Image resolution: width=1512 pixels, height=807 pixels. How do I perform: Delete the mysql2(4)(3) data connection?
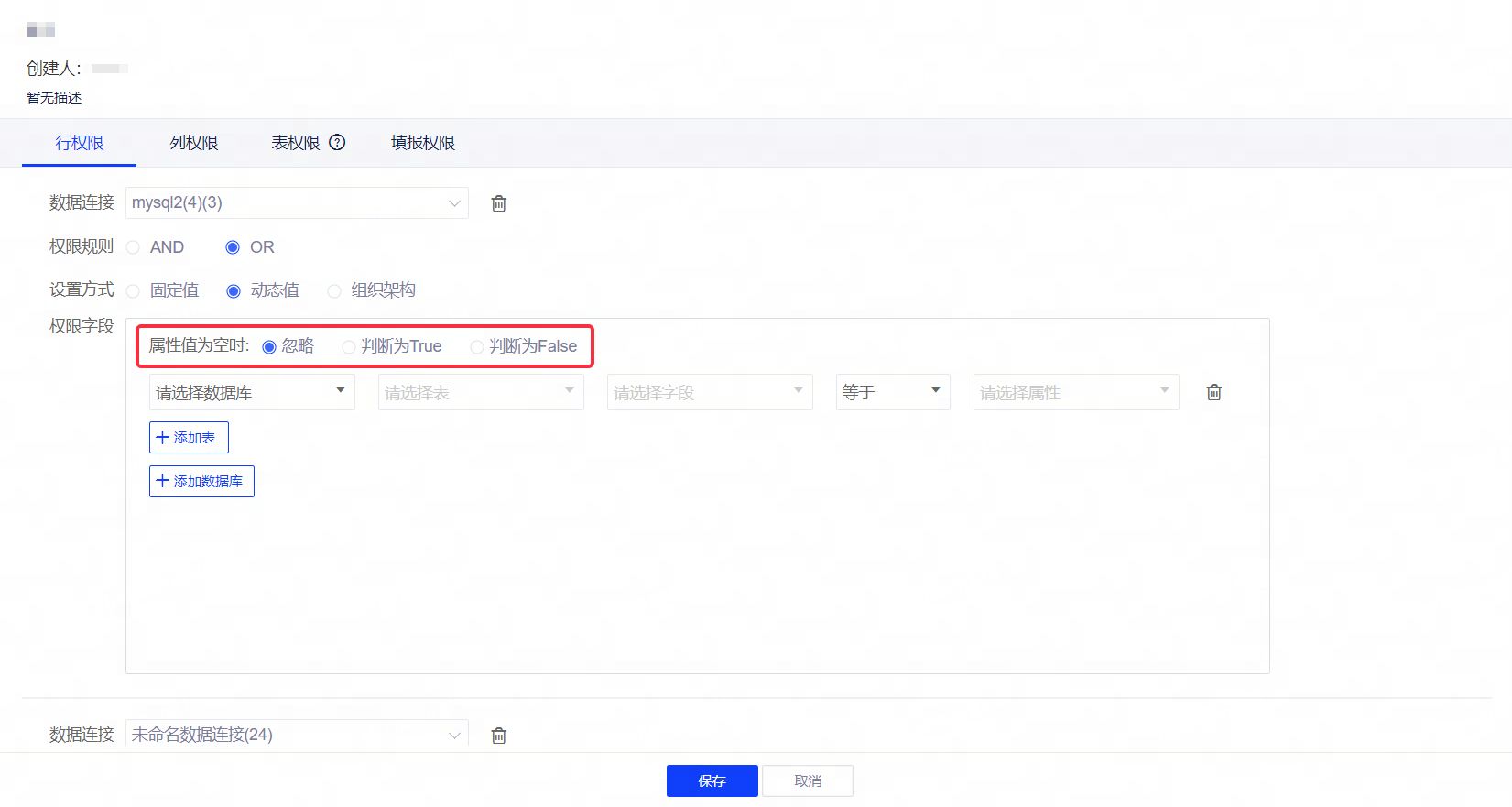[x=499, y=203]
